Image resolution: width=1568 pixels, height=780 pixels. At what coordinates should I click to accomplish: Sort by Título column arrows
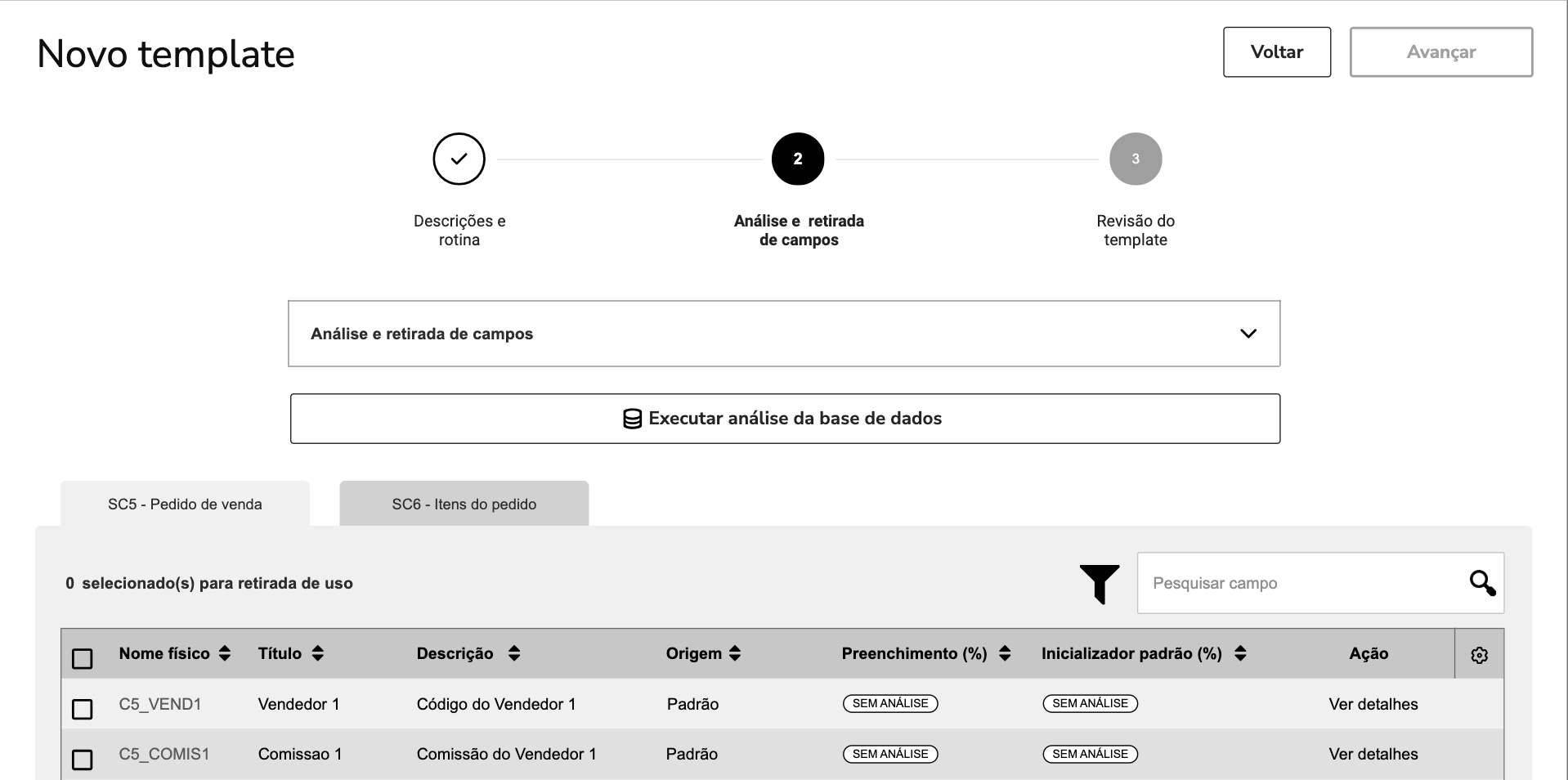click(318, 653)
